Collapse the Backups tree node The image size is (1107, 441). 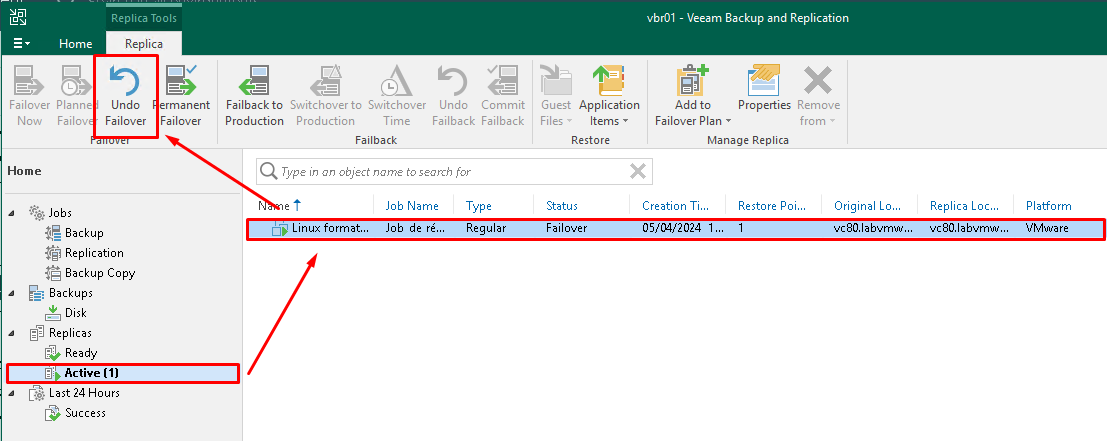(x=11, y=293)
